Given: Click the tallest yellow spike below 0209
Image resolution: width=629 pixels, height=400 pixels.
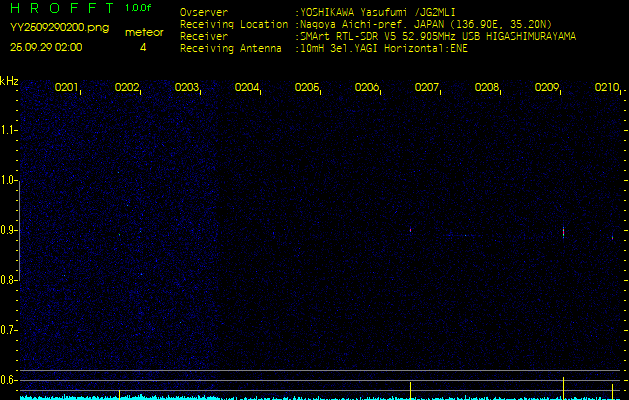Looking at the screenshot, I should coord(563,388).
